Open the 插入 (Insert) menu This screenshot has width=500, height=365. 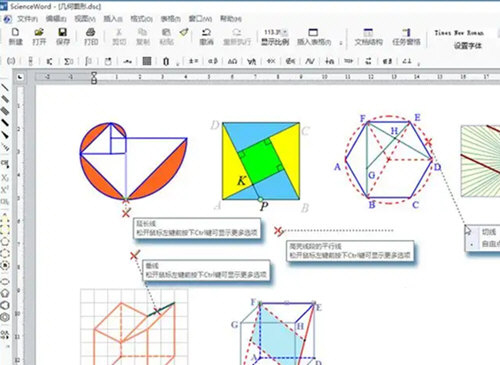113,19
